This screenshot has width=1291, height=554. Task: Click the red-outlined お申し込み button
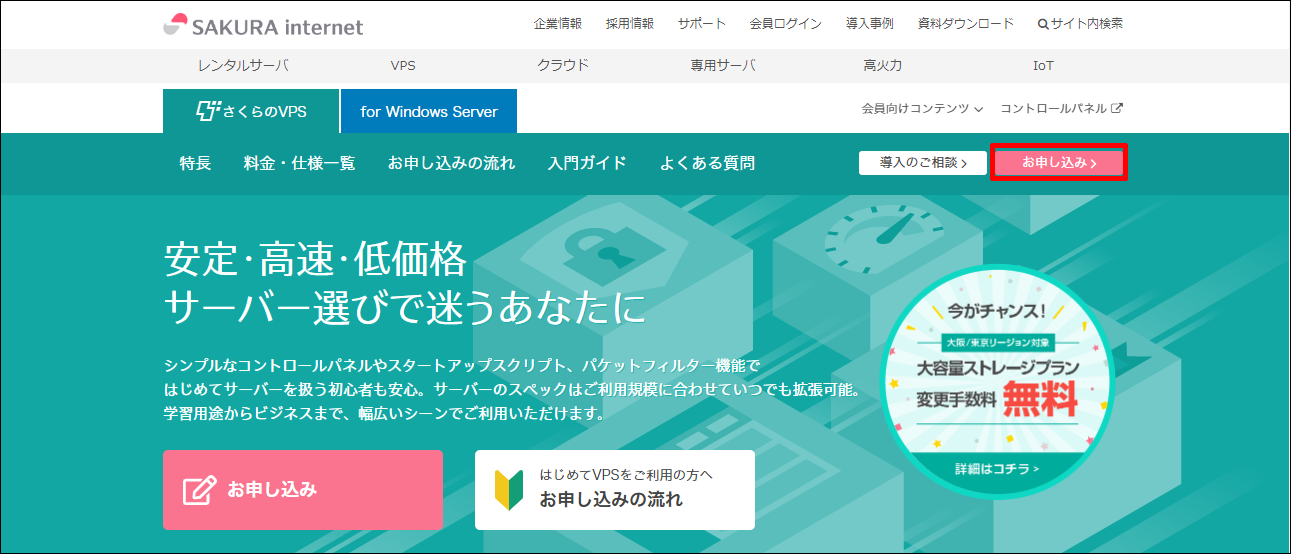pos(1059,163)
